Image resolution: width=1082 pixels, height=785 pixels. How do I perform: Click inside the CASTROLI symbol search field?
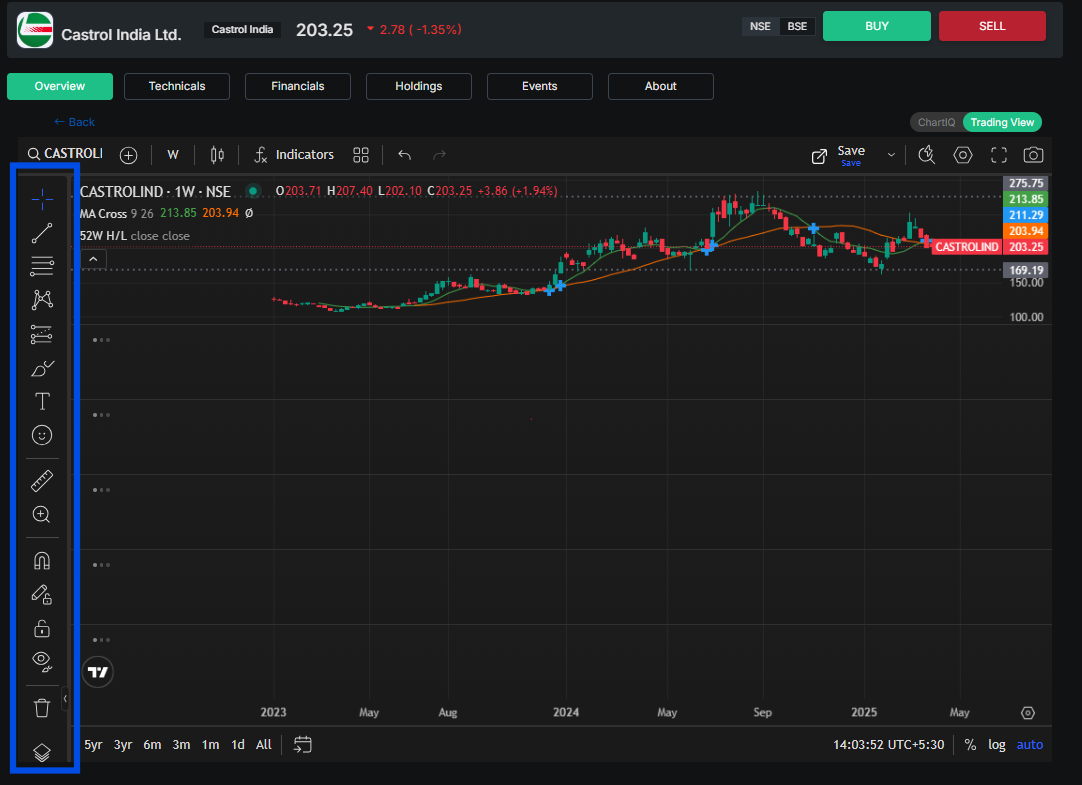pos(70,155)
